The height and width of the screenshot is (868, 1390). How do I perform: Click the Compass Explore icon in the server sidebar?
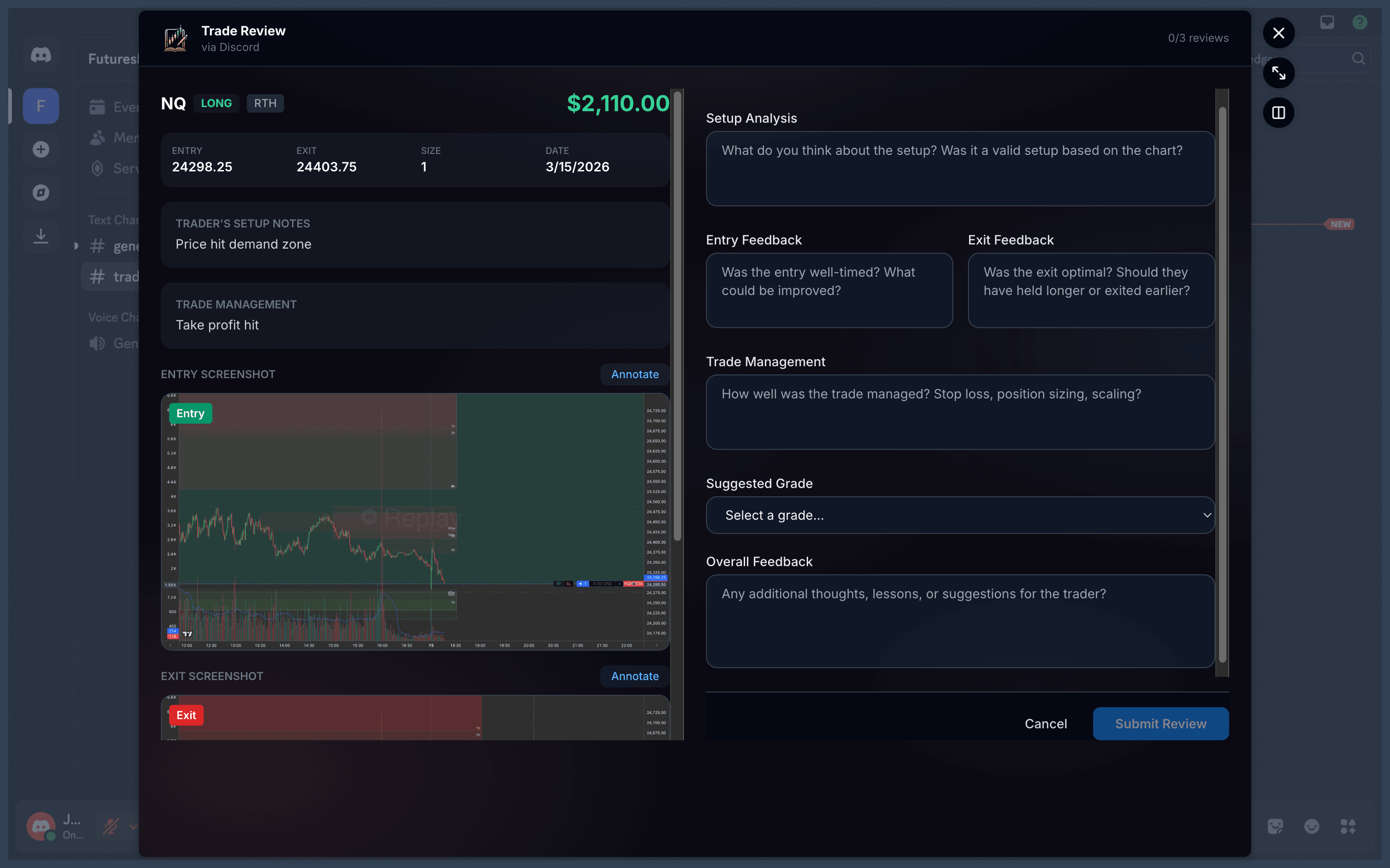click(41, 193)
